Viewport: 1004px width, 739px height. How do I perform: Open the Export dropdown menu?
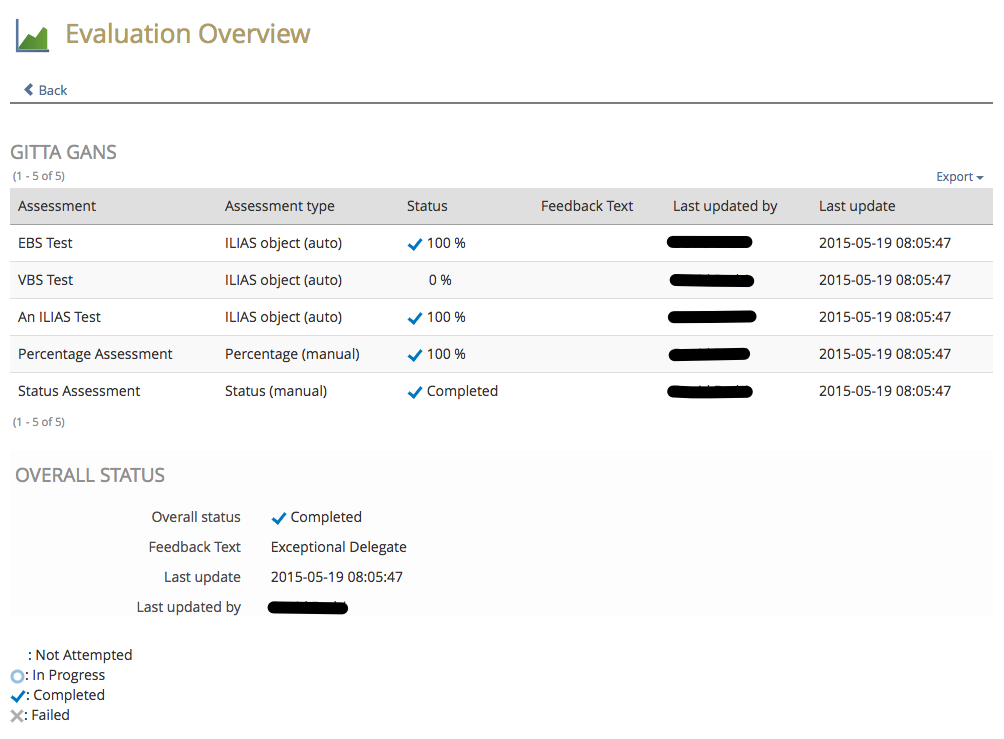[959, 177]
